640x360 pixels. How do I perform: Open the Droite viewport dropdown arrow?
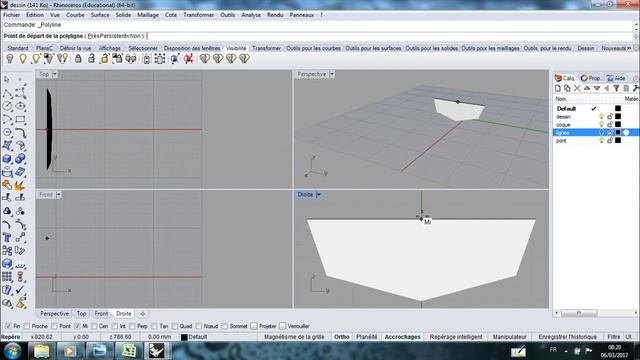point(319,195)
